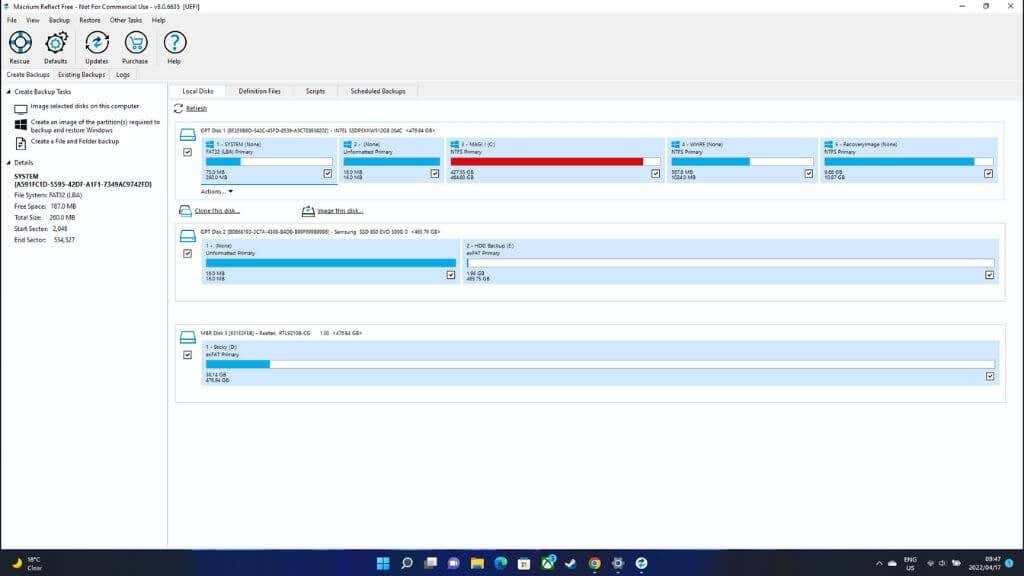Toggle the GPT Disk 1 whole-disk checkbox
The height and width of the screenshot is (576, 1024).
[x=187, y=152]
